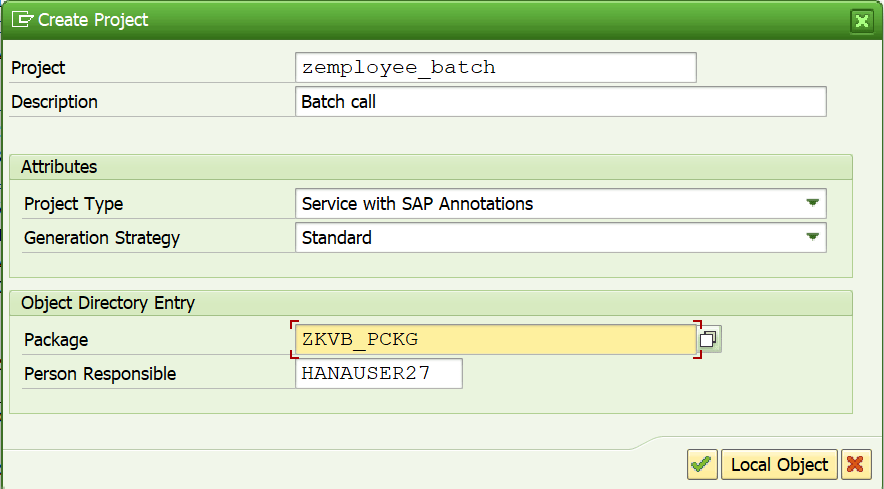Close the Create Project dialog window

861,21
